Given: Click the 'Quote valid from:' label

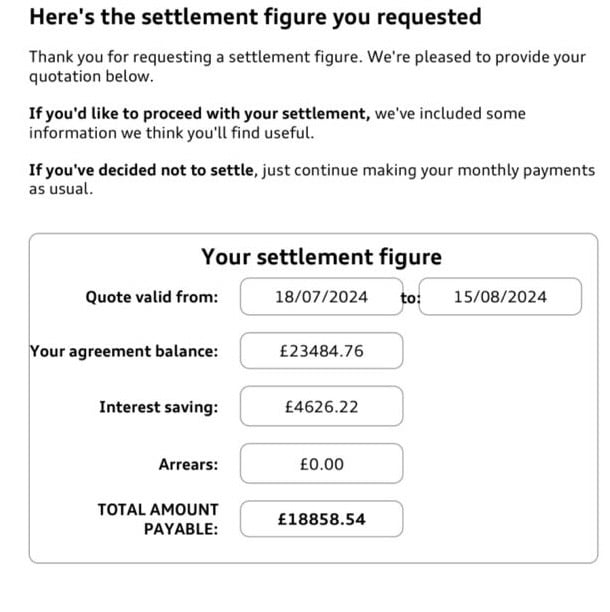Looking at the screenshot, I should 152,297.
